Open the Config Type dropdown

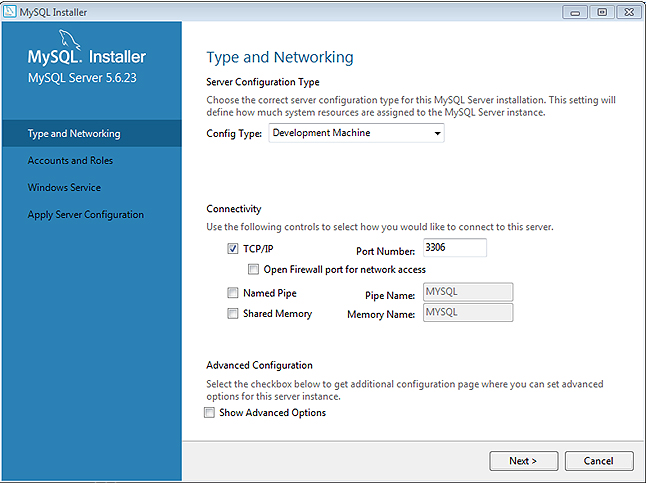pyautogui.click(x=356, y=133)
